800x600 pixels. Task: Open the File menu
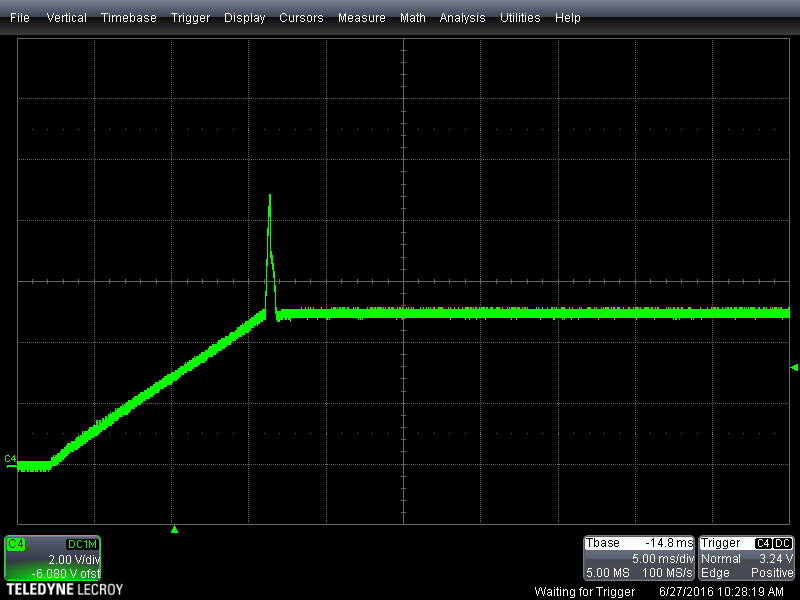point(20,18)
